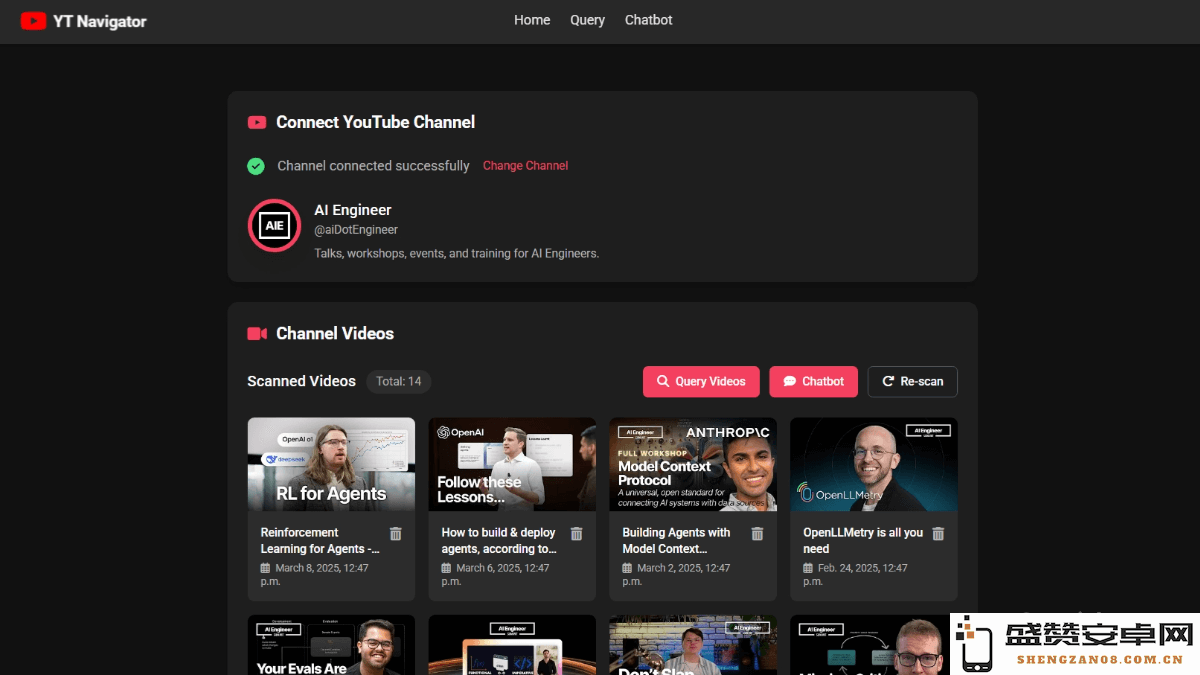Click the Total: 14 badge
1200x675 pixels.
click(x=399, y=381)
